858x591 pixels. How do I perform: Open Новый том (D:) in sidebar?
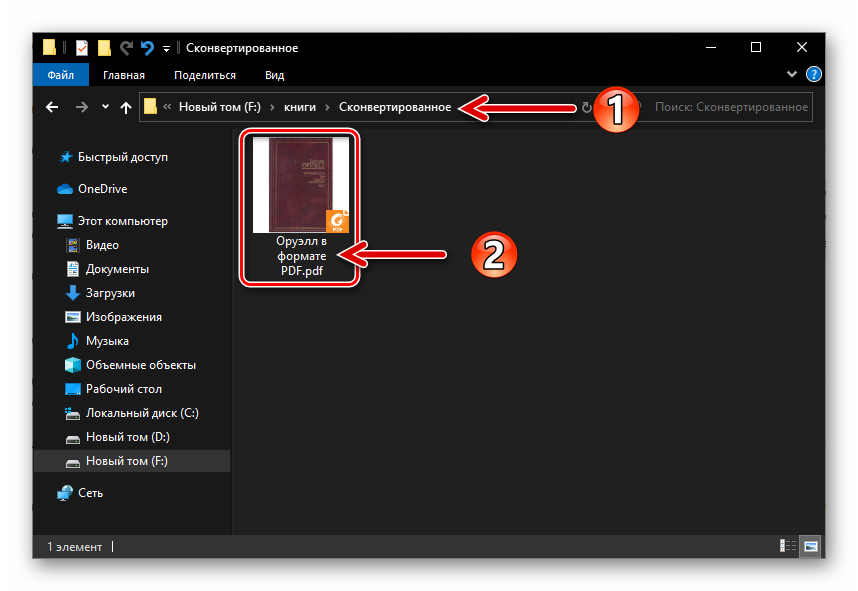point(127,437)
